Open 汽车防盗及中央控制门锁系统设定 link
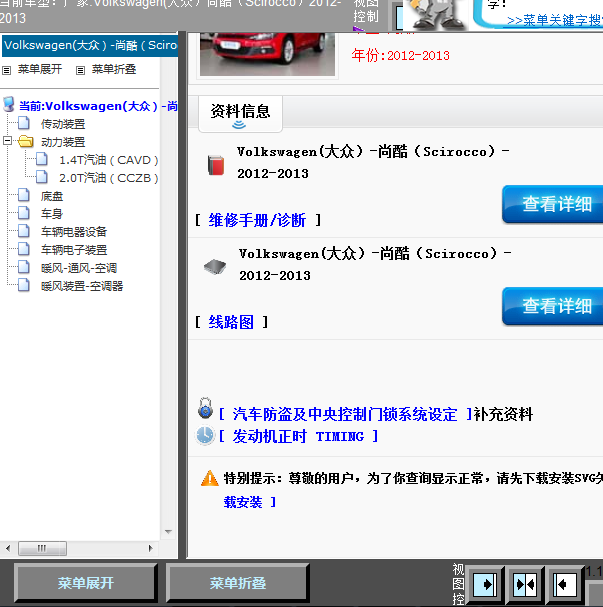The image size is (603, 607). (x=345, y=415)
